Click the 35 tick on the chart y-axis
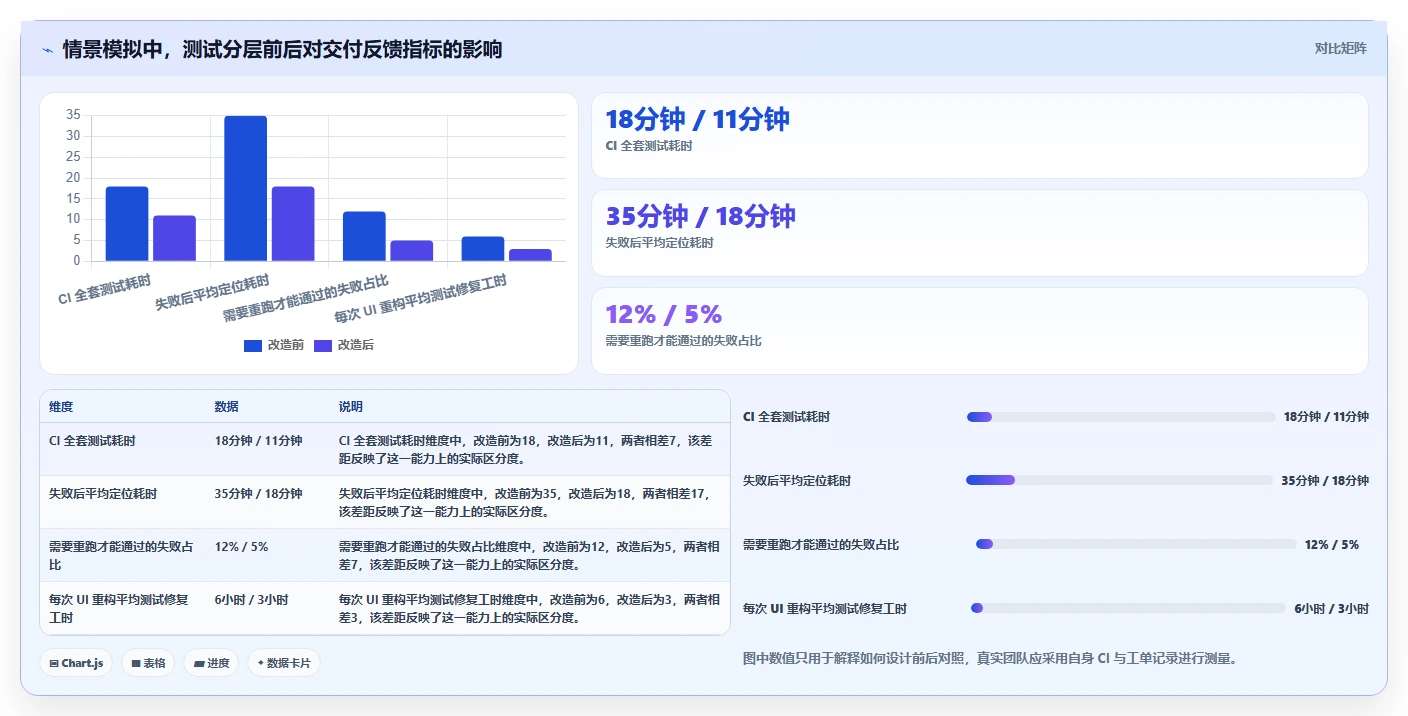1408x716 pixels. coord(73,115)
